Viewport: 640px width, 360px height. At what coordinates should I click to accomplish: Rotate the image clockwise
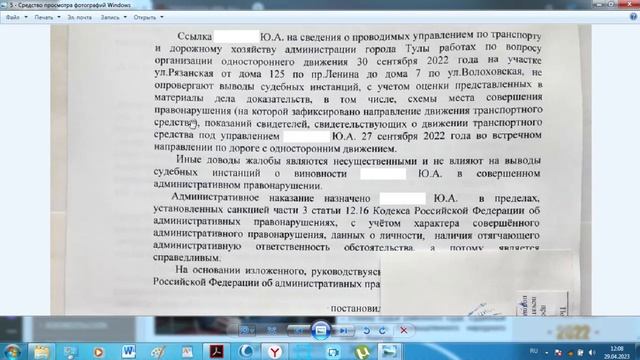382,331
